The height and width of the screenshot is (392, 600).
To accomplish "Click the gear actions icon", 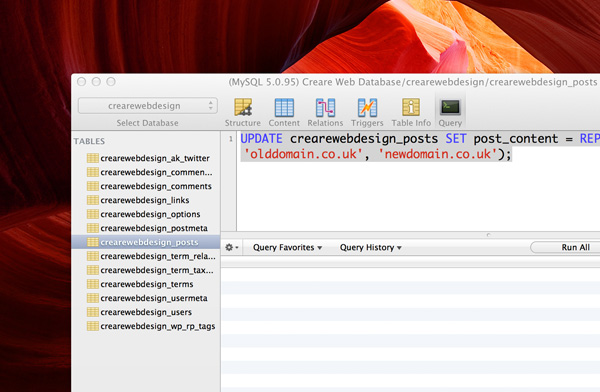I will click(x=232, y=248).
